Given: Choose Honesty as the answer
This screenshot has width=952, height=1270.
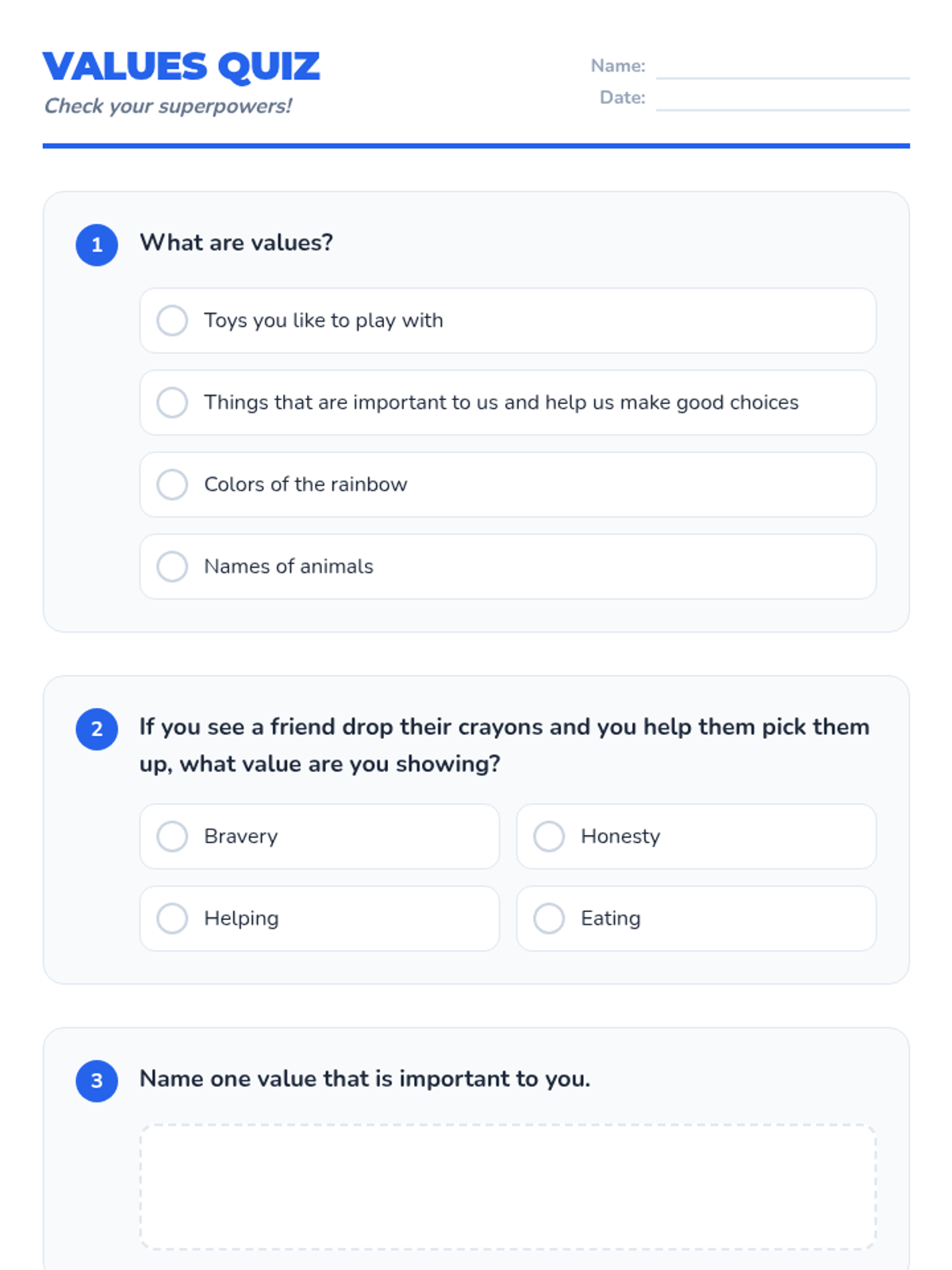Looking at the screenshot, I should [549, 837].
